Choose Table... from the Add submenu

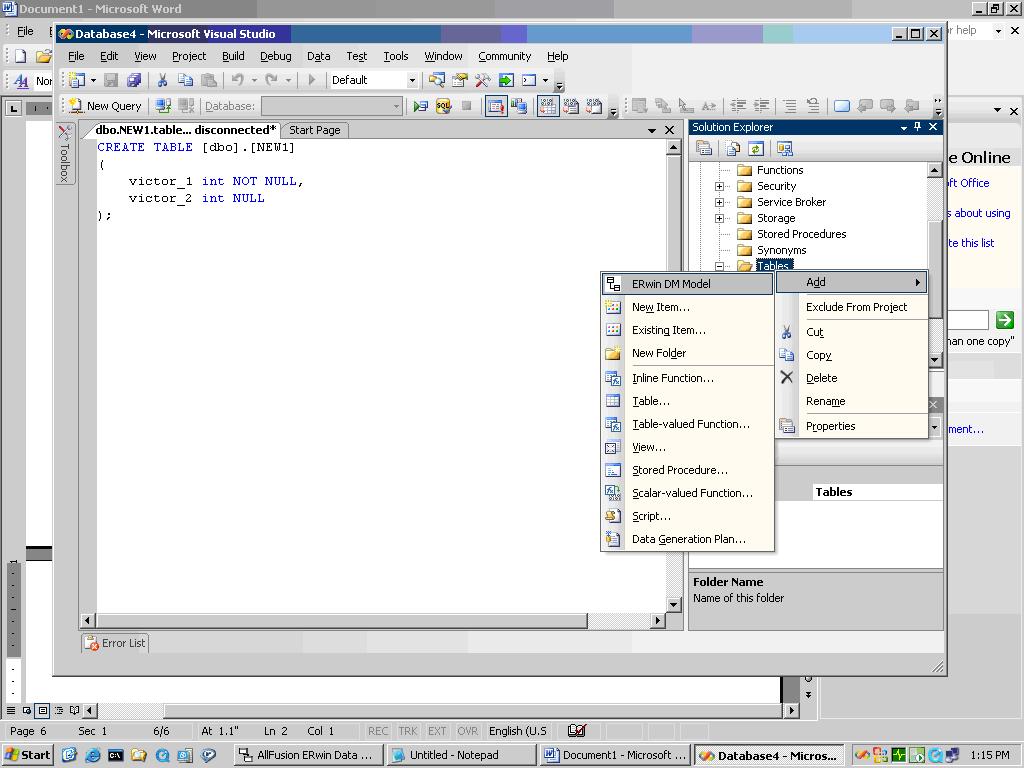point(687,401)
